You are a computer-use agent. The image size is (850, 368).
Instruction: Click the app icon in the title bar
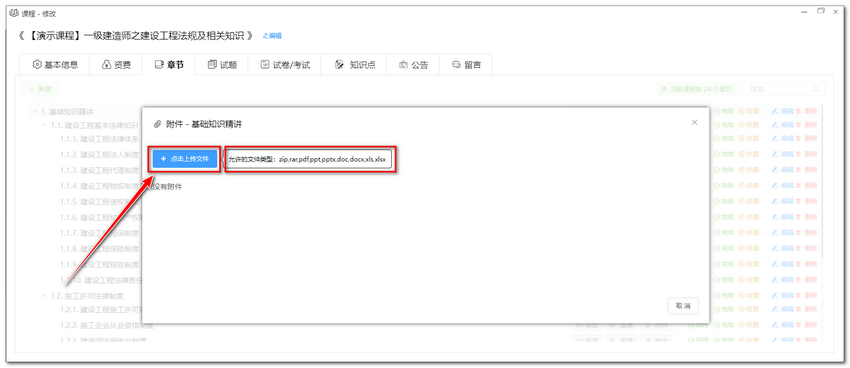(x=15, y=13)
